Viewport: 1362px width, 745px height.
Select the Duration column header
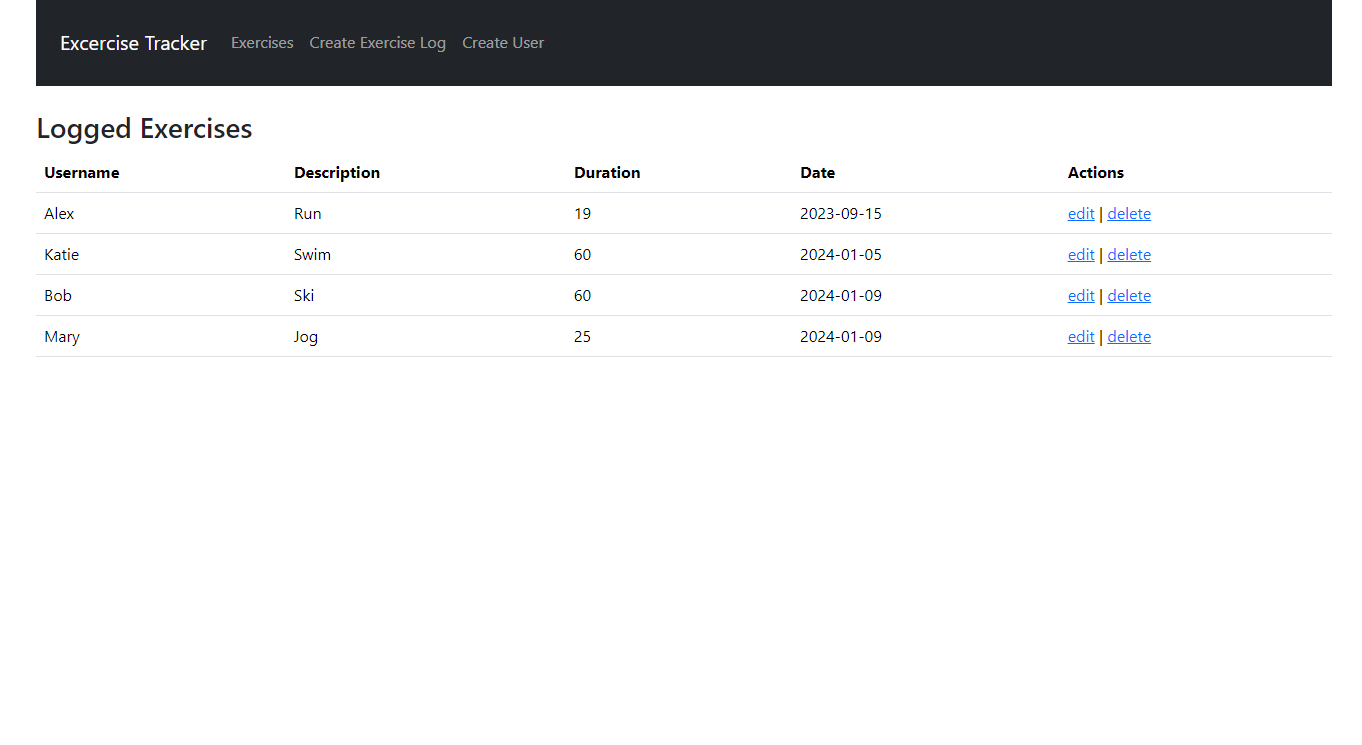tap(607, 173)
